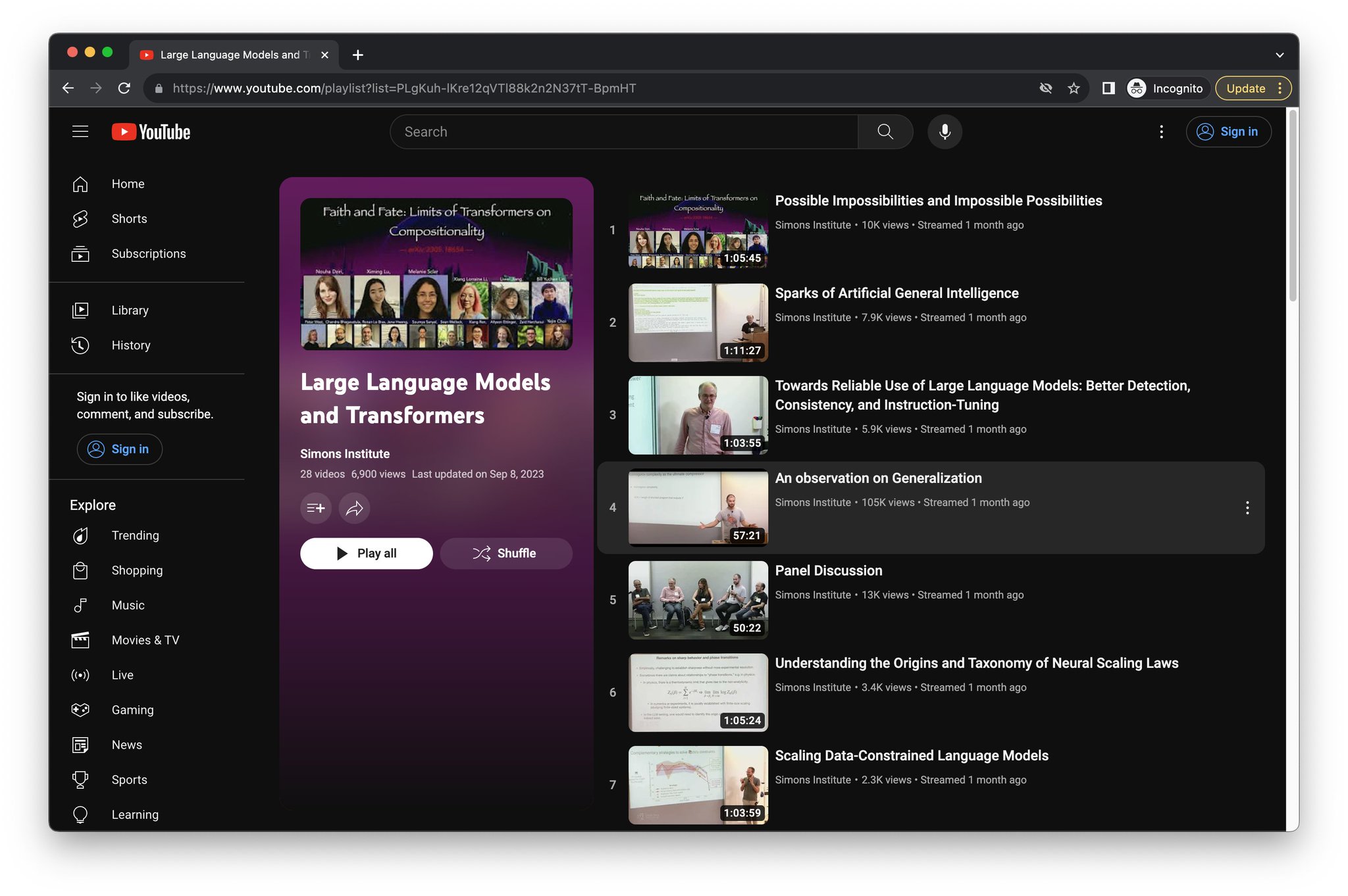Click the page vertical scrollbar
The width and height of the screenshot is (1348, 896).
pos(1293,205)
